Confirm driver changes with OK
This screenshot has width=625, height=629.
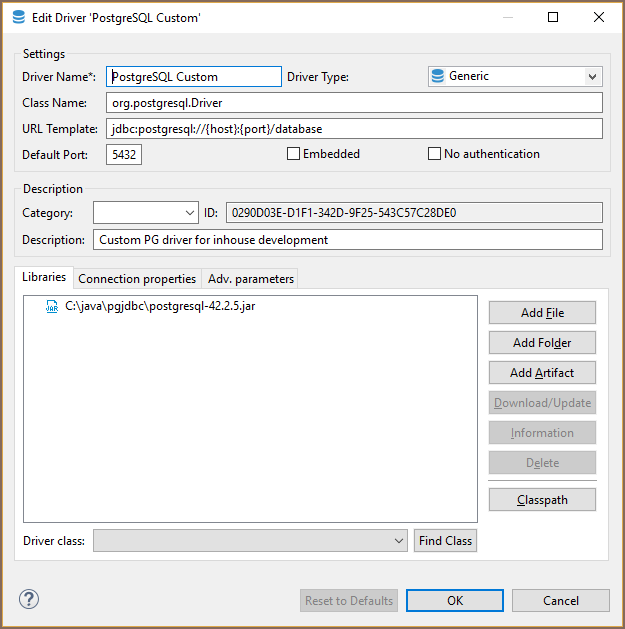tap(454, 601)
